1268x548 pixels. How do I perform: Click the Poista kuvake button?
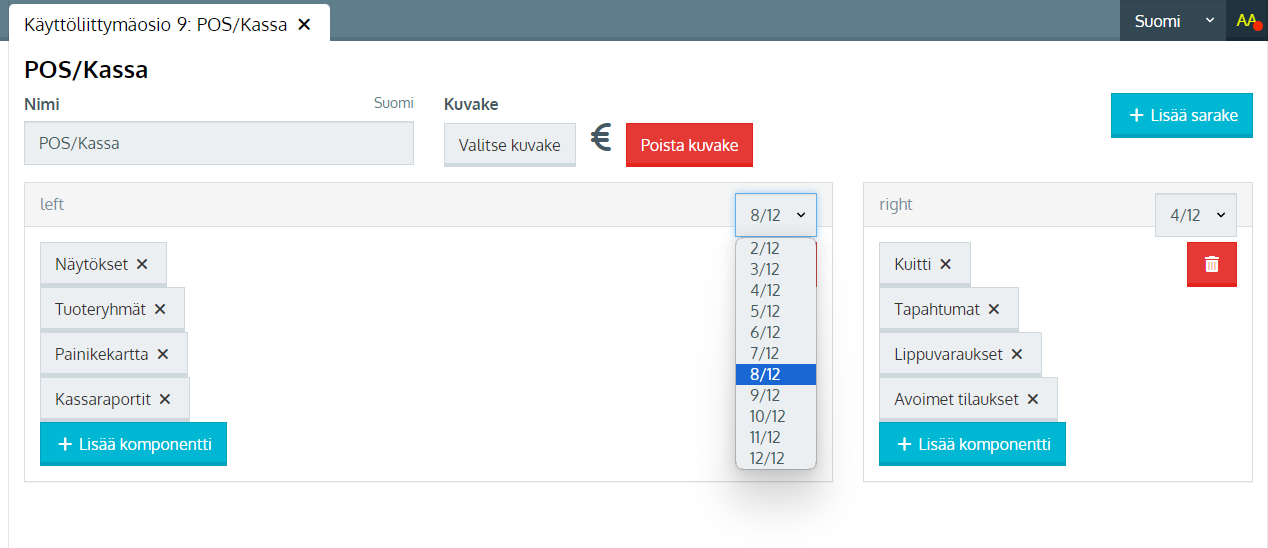point(689,145)
